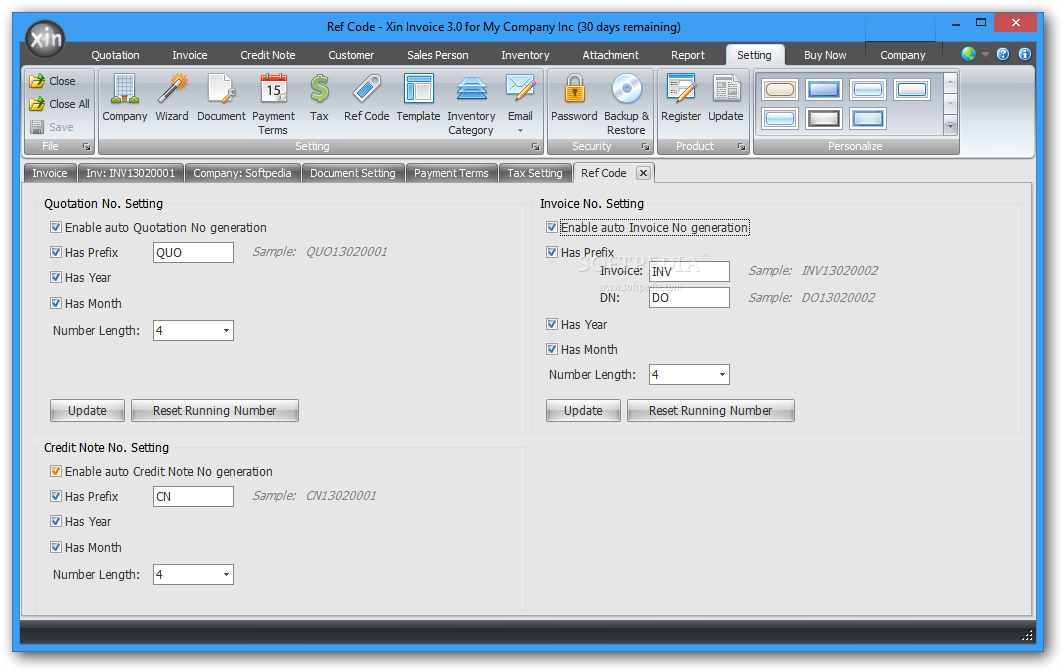This screenshot has width=1064, height=672.
Task: Toggle Has Month under Quotation settings
Action: (x=56, y=303)
